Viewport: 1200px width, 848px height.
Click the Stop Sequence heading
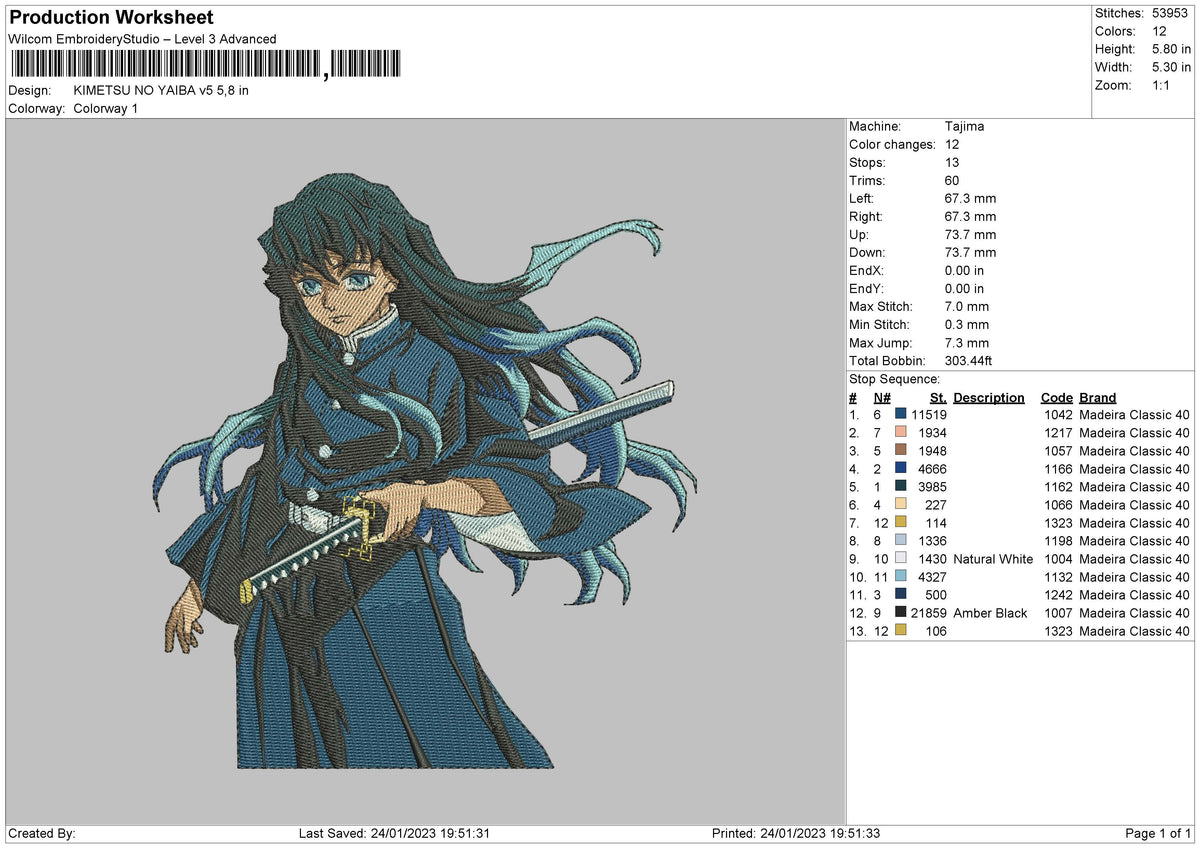(x=894, y=379)
